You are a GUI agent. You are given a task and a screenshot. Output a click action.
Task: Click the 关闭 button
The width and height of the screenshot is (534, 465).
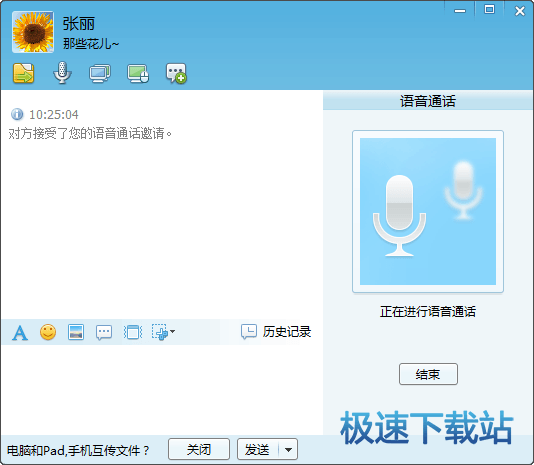tap(199, 449)
